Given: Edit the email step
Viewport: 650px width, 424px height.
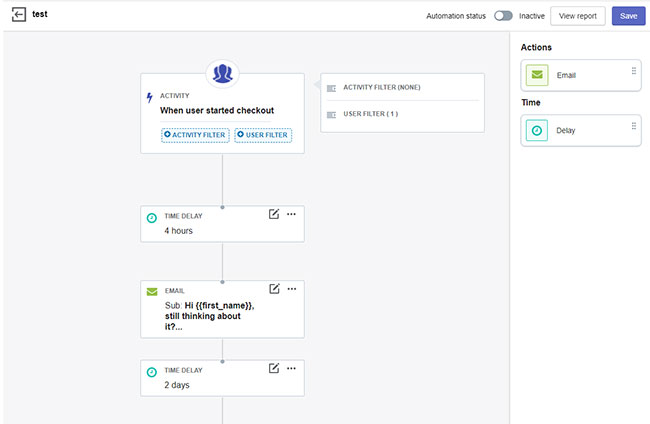Looking at the screenshot, I should tap(274, 289).
